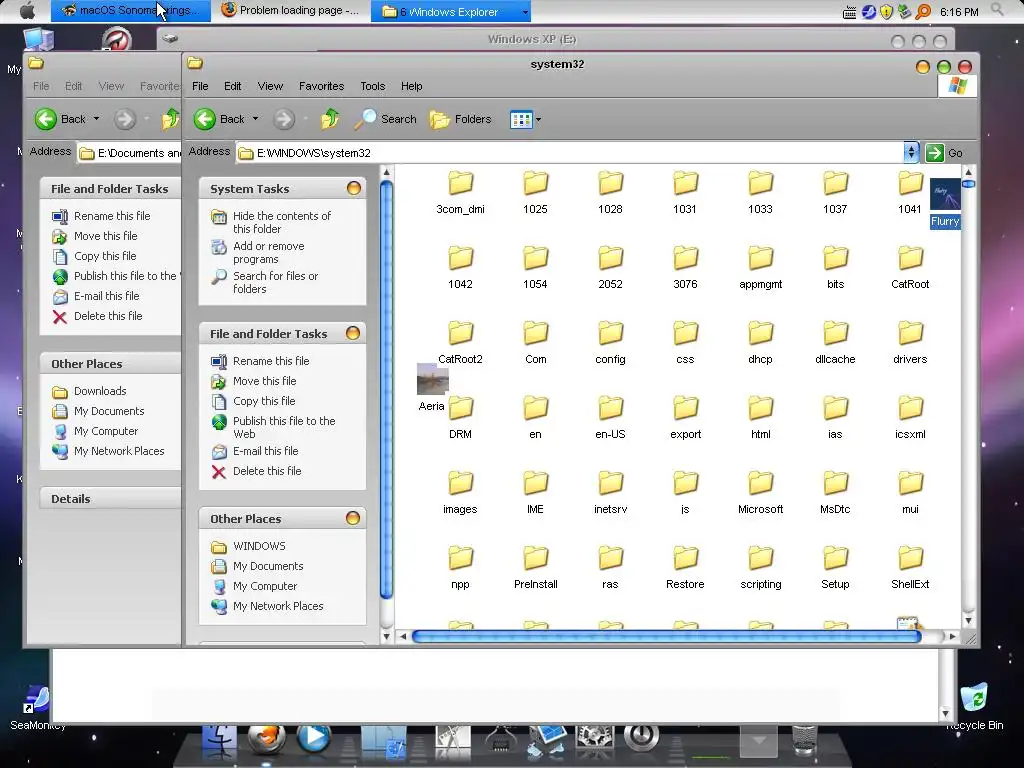
Task: Click Publish this file to the Web
Action: point(284,427)
